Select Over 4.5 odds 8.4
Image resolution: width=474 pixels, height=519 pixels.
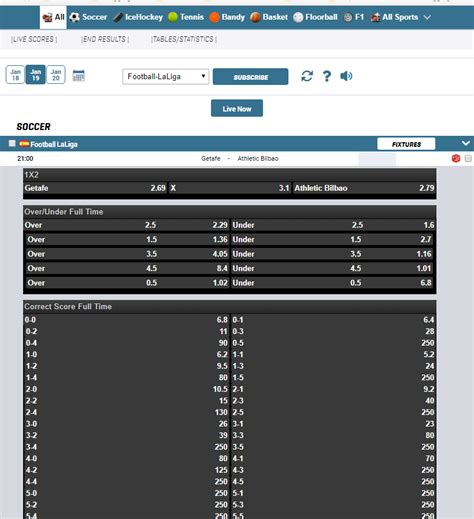pyautogui.click(x=128, y=268)
